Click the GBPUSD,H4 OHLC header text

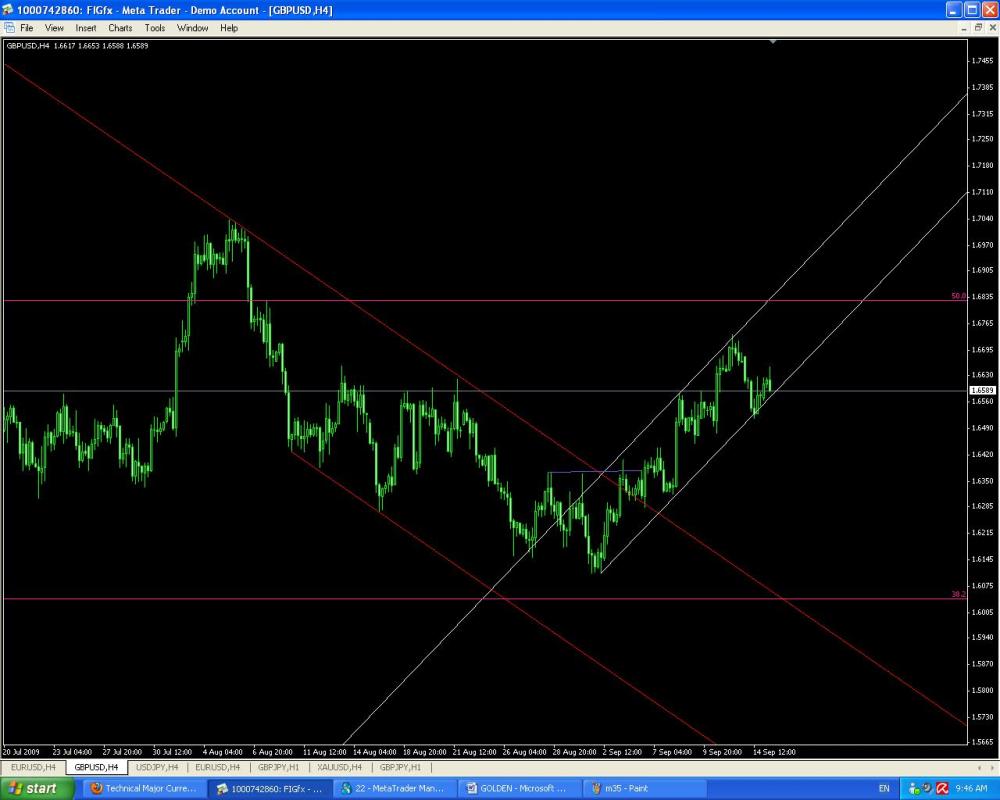coord(77,46)
